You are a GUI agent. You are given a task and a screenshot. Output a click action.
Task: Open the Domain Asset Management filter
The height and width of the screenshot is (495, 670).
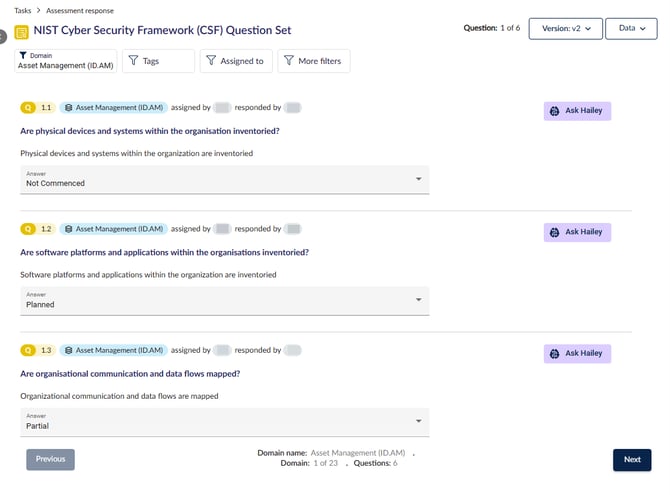pyautogui.click(x=66, y=61)
